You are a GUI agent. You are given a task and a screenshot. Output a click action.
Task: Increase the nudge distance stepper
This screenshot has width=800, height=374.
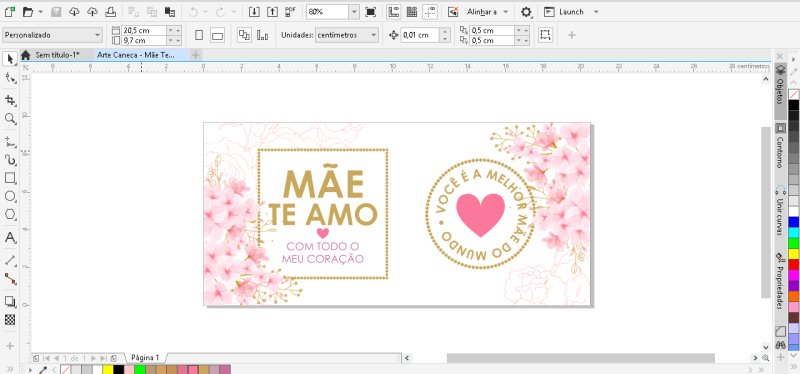(445, 32)
